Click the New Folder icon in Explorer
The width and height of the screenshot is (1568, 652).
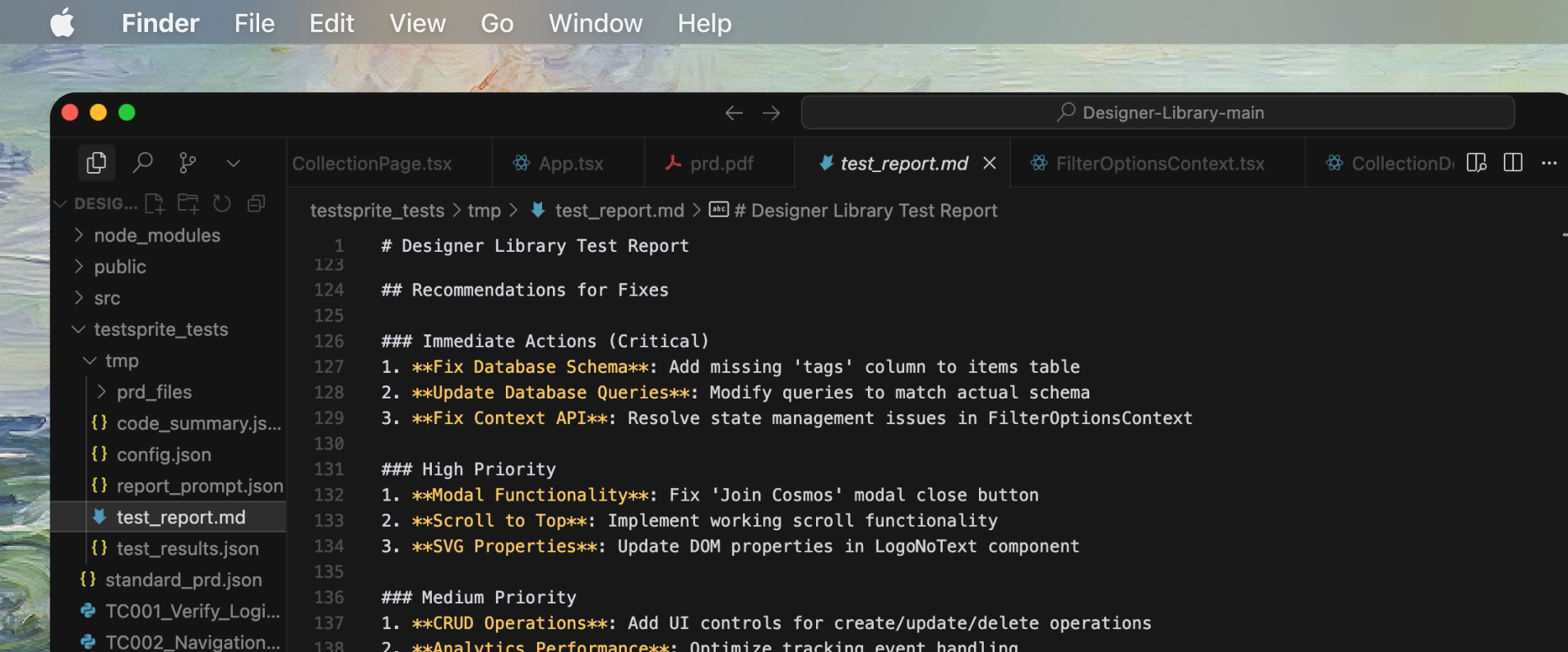(x=188, y=203)
